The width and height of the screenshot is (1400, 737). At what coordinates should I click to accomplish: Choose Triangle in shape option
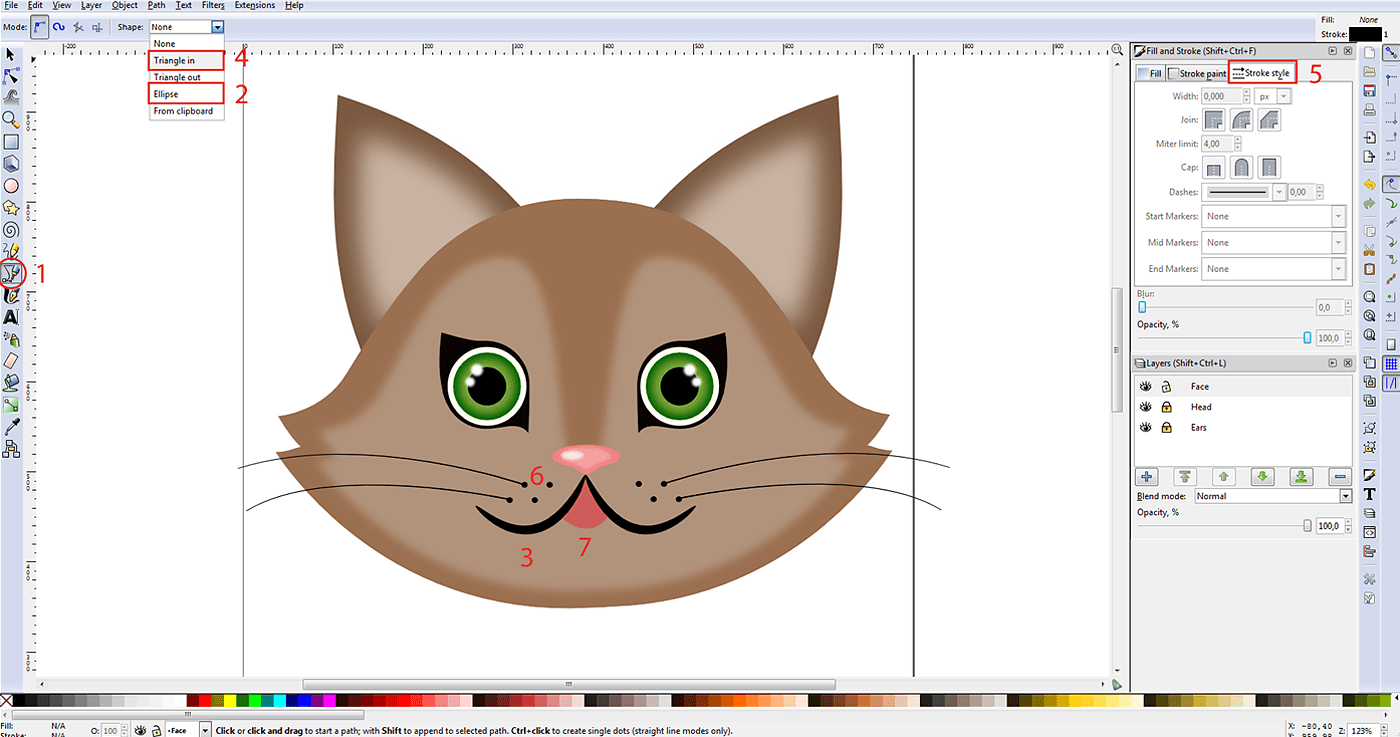[x=187, y=61]
